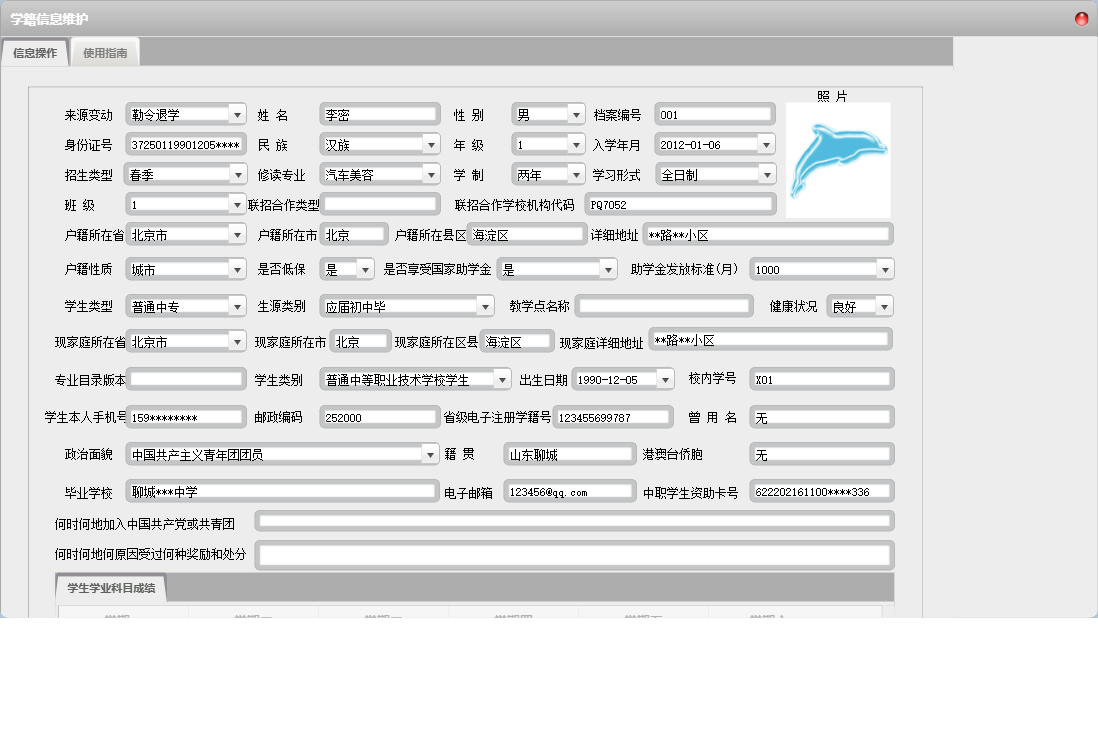Click the 档案编号 field showing 001
Viewport: 1098px width, 752px height.
pos(715,115)
